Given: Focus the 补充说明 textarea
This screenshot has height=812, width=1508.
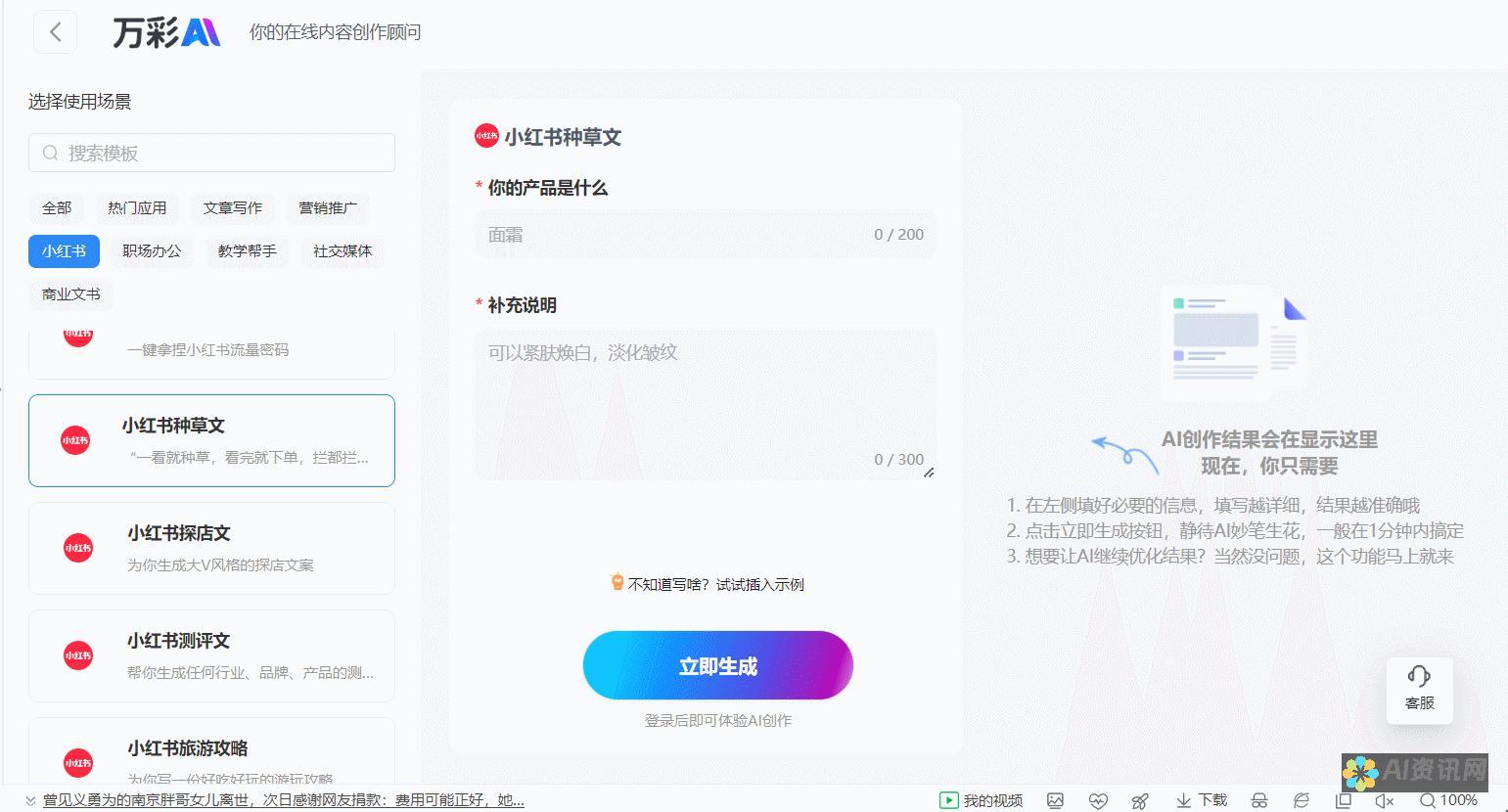Looking at the screenshot, I should click(706, 404).
